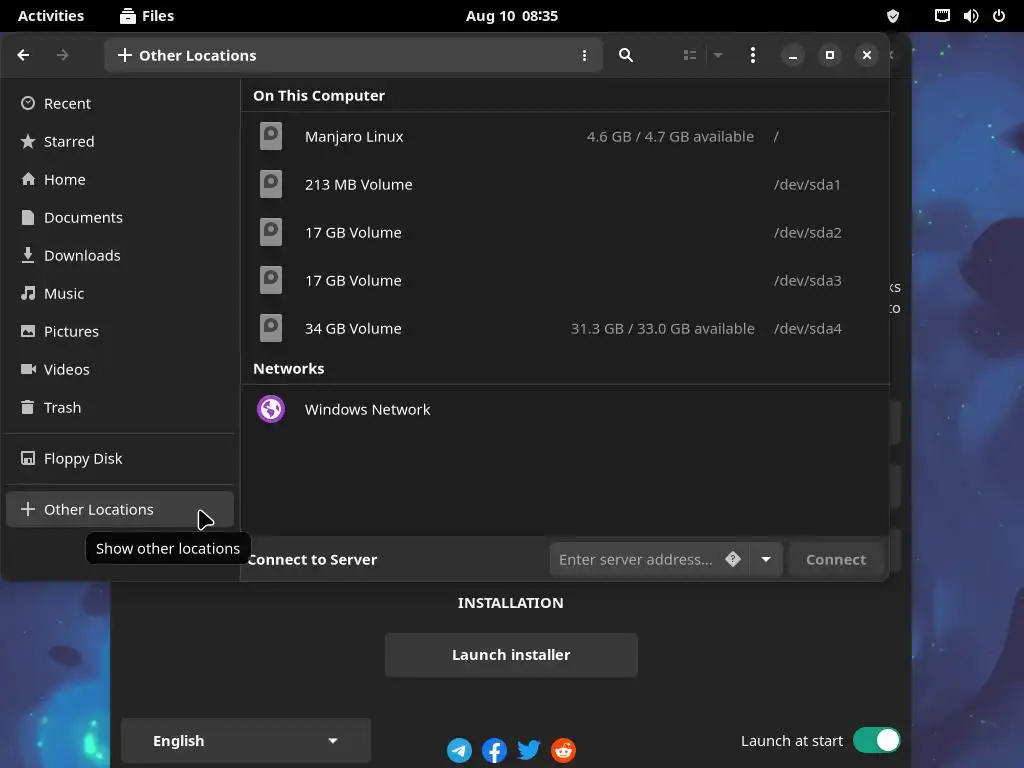1024x768 pixels.
Task: Open the English language dropdown
Action: (x=246, y=741)
